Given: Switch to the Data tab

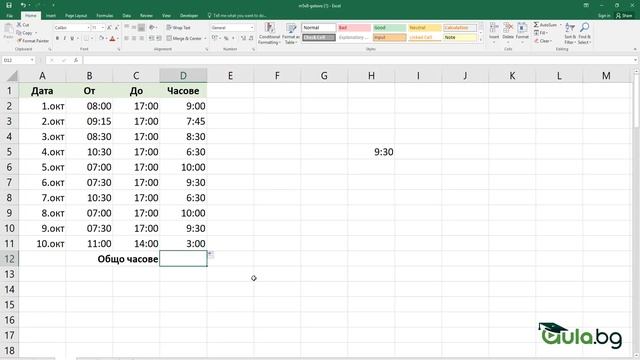Looking at the screenshot, I should pos(127,16).
